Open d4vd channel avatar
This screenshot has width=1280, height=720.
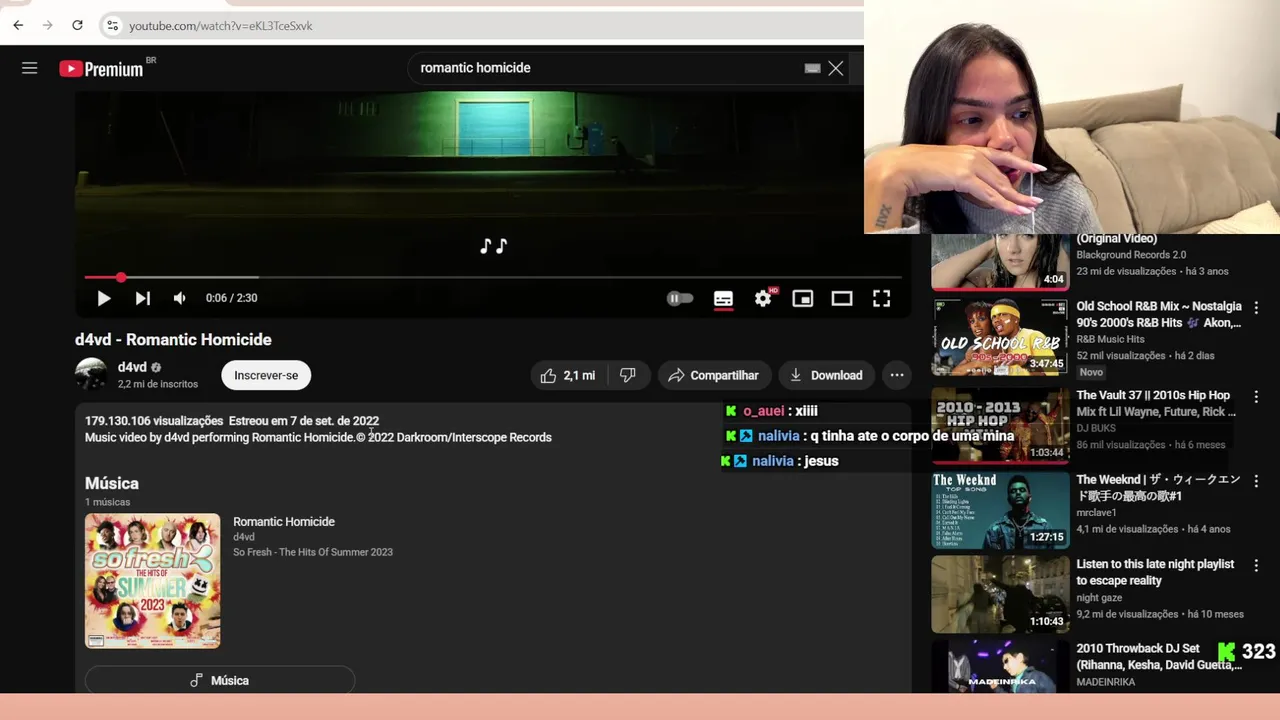click(91, 375)
